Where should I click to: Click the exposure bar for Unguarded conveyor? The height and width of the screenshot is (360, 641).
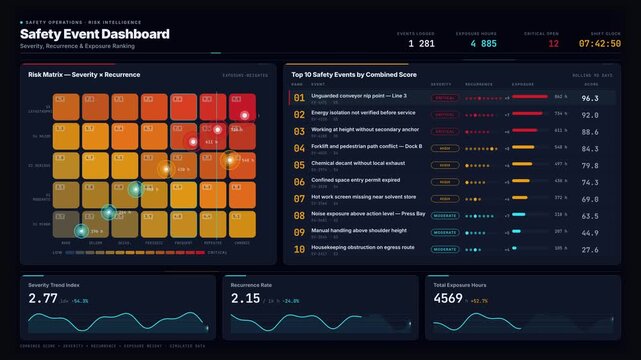530,97
